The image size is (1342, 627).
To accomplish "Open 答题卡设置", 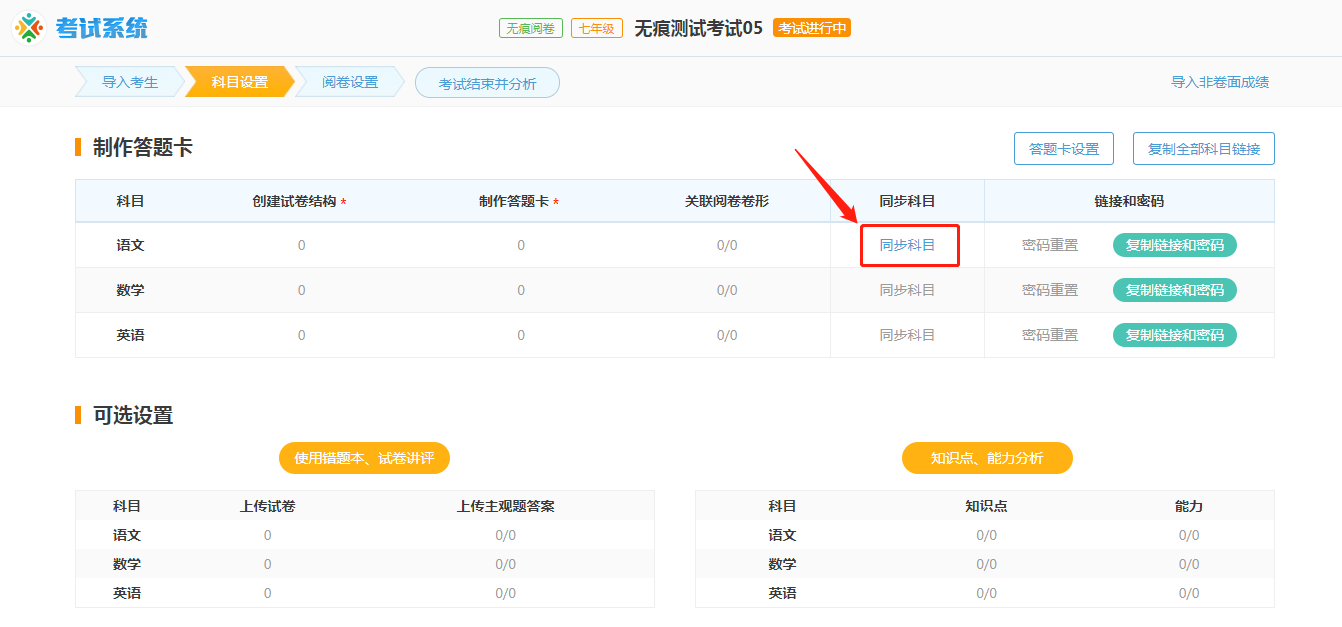I will pos(1065,148).
